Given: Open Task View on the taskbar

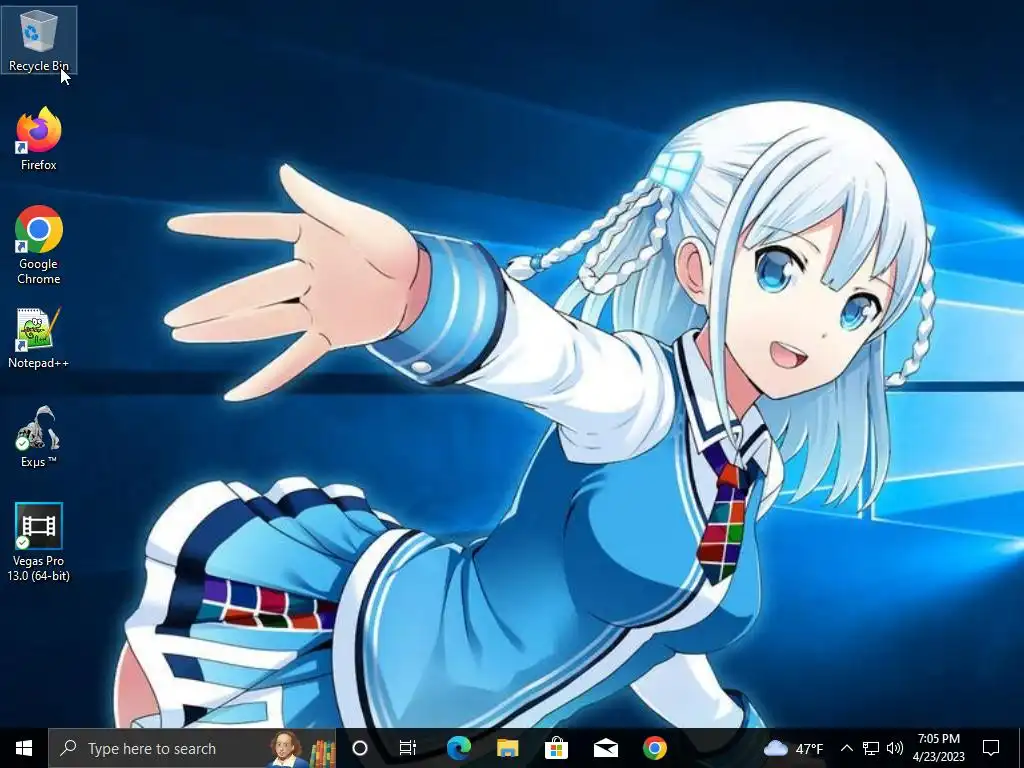Looking at the screenshot, I should (x=408, y=748).
